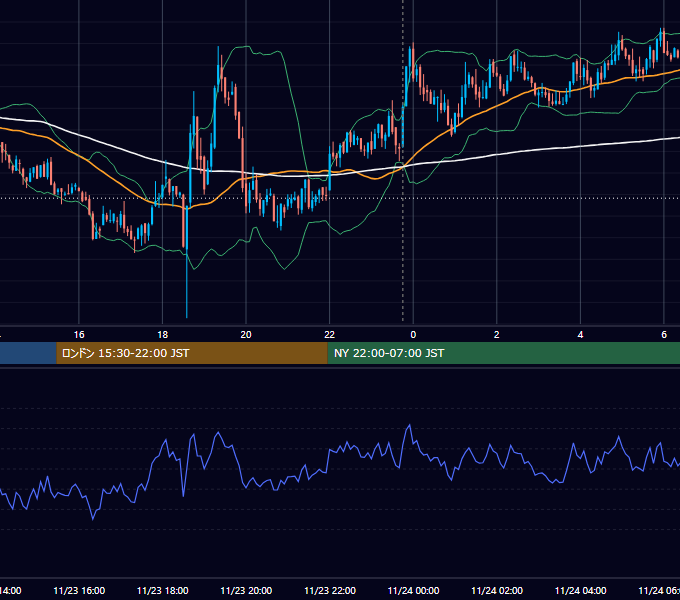Click the 11/23 18:00 date label
Image resolution: width=680 pixels, height=600 pixels.
click(163, 590)
